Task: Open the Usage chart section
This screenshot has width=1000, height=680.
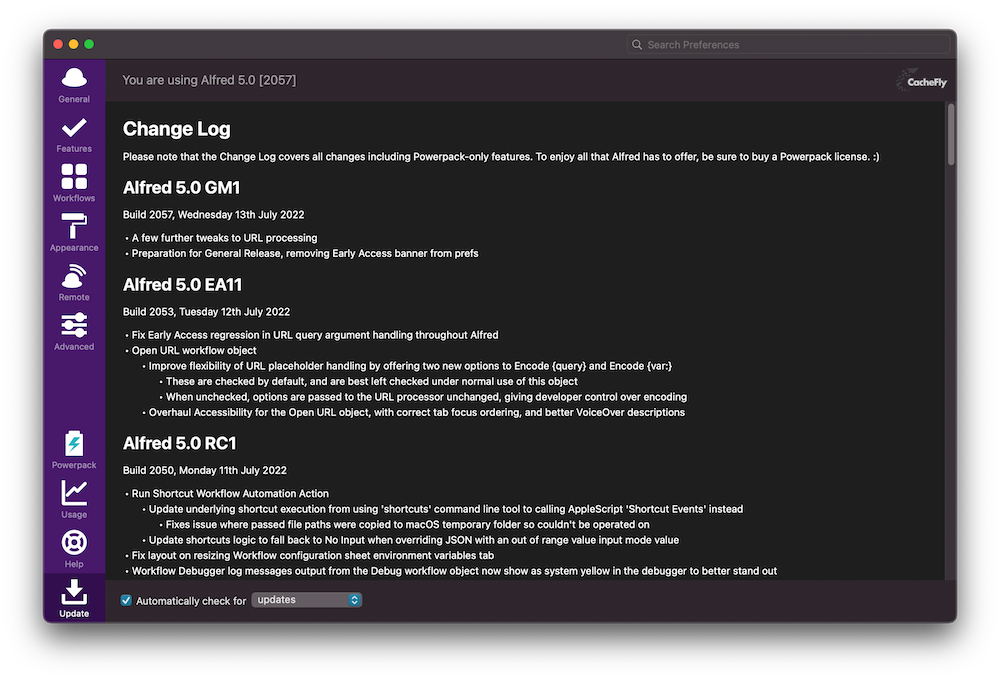Action: coord(74,492)
